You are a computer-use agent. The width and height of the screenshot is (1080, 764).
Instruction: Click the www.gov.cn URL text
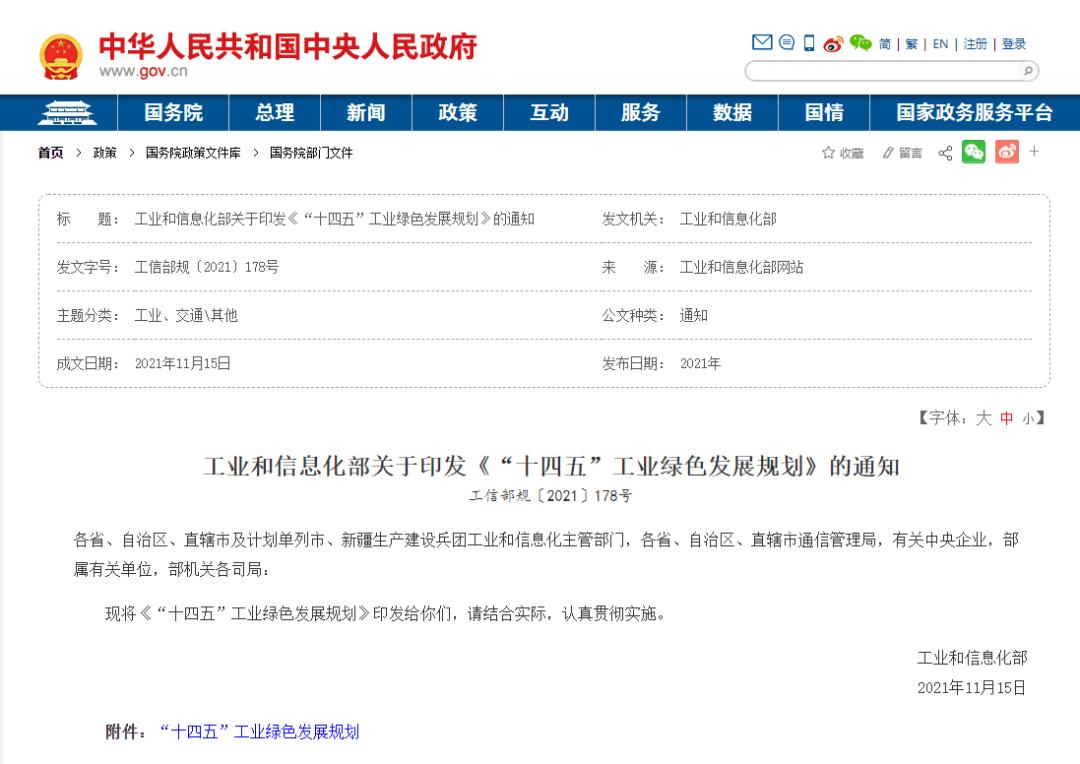pos(143,71)
